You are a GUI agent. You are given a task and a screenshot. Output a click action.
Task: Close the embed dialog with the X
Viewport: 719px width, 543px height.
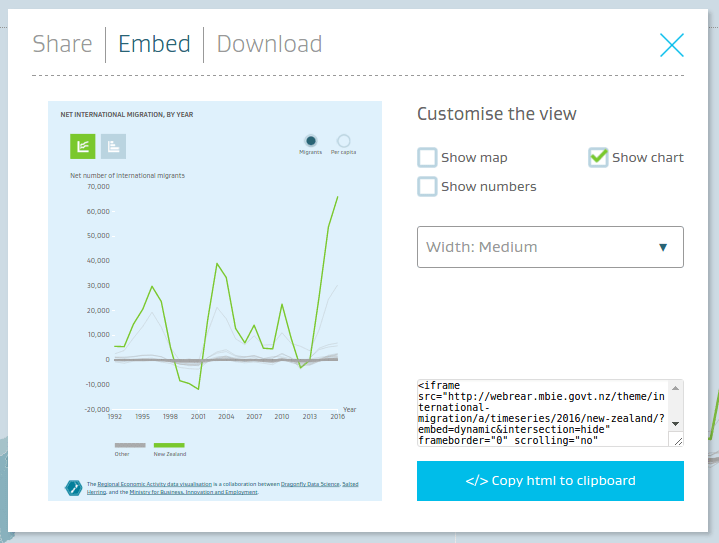(x=671, y=44)
